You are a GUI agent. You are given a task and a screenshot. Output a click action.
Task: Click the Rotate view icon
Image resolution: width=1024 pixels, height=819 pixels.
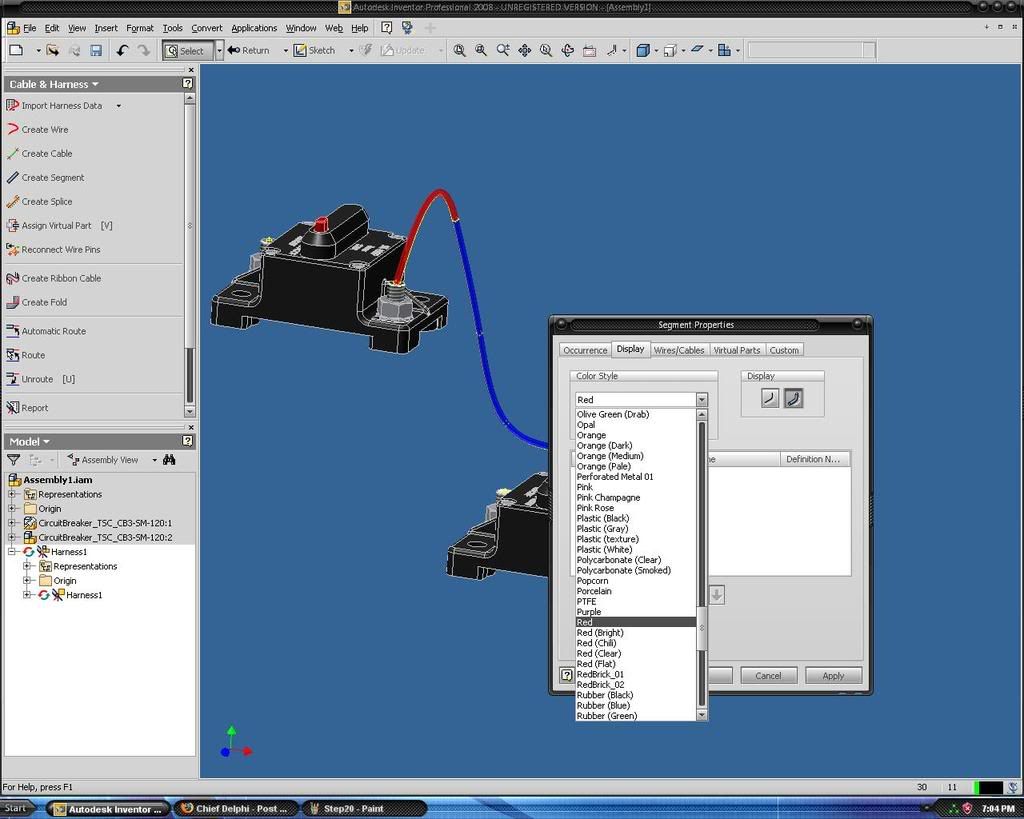point(568,50)
